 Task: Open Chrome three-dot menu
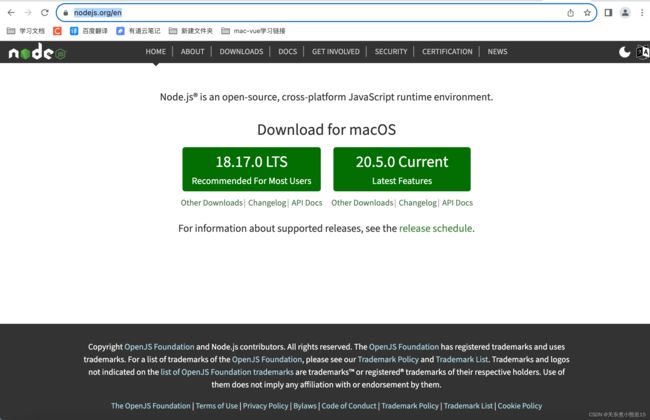pyautogui.click(x=642, y=13)
